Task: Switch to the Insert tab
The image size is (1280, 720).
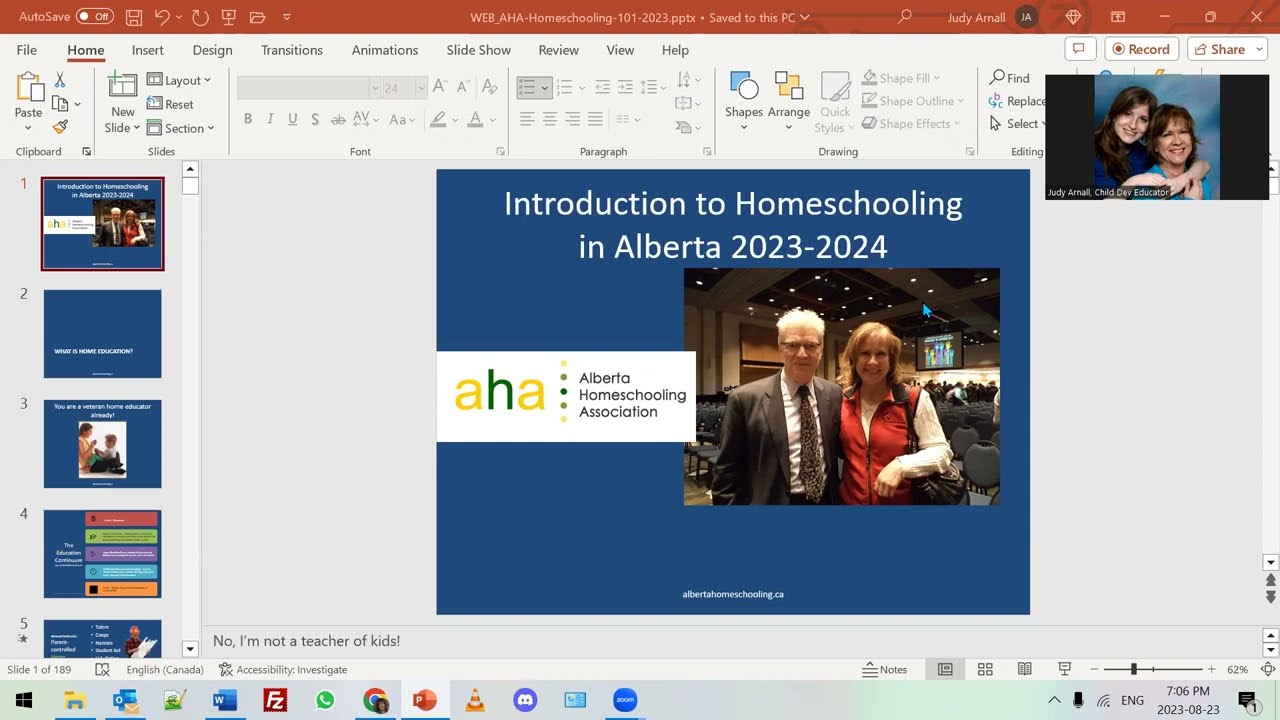Action: (x=147, y=50)
